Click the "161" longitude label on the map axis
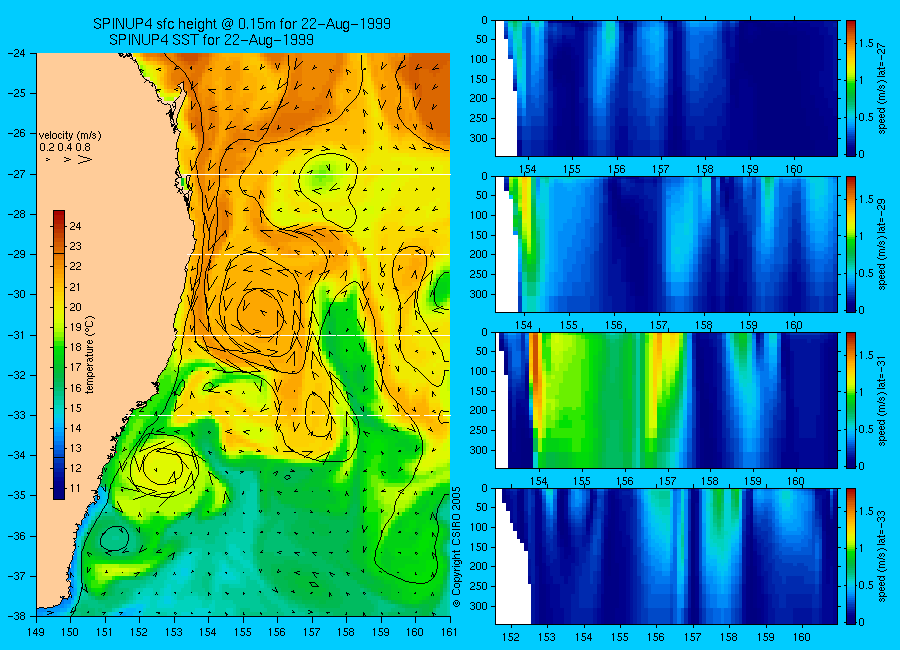This screenshot has height=650, width=900. click(x=449, y=632)
